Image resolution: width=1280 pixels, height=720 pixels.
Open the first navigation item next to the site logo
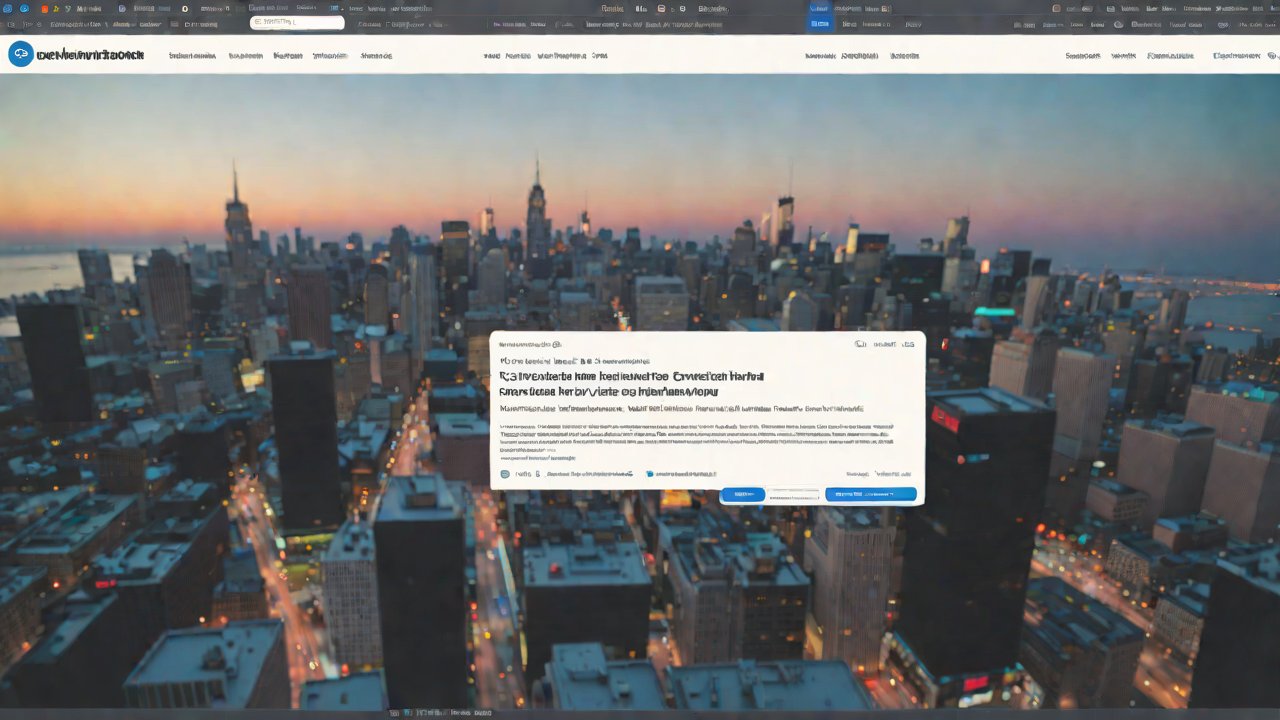coord(192,56)
